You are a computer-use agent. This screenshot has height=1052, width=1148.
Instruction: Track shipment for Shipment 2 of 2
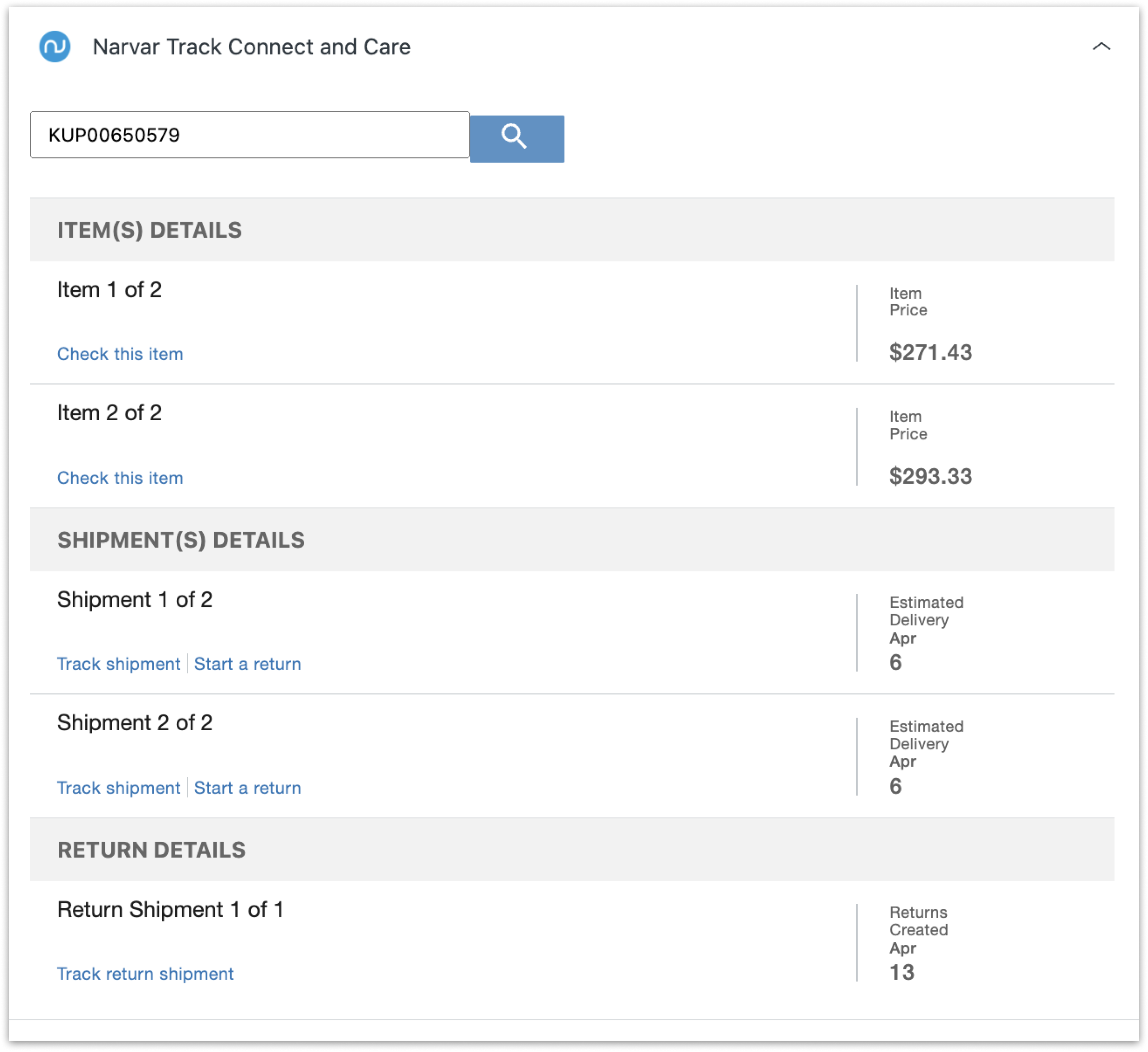(118, 788)
